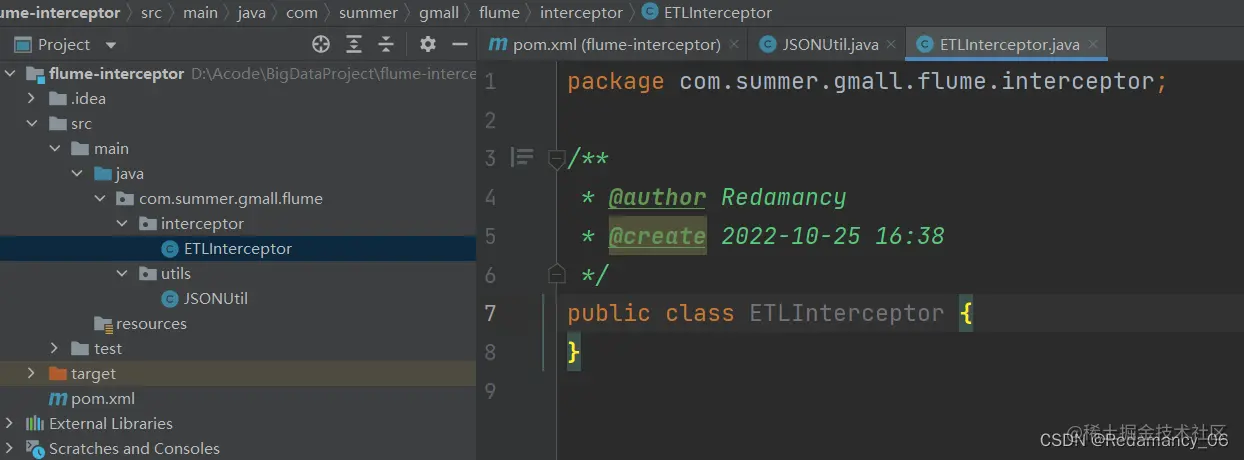Expand External Libraries node

click(10, 423)
